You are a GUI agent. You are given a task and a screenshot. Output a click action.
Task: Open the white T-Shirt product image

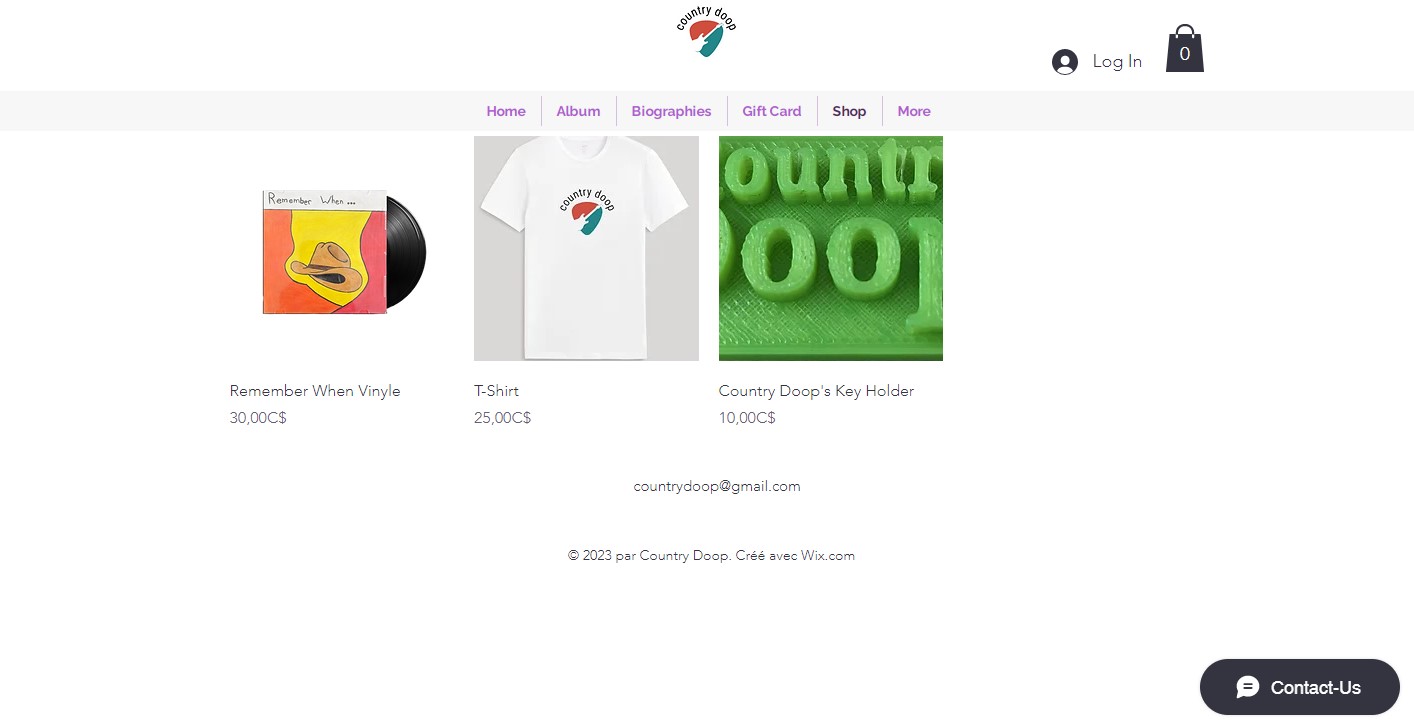[x=586, y=248]
